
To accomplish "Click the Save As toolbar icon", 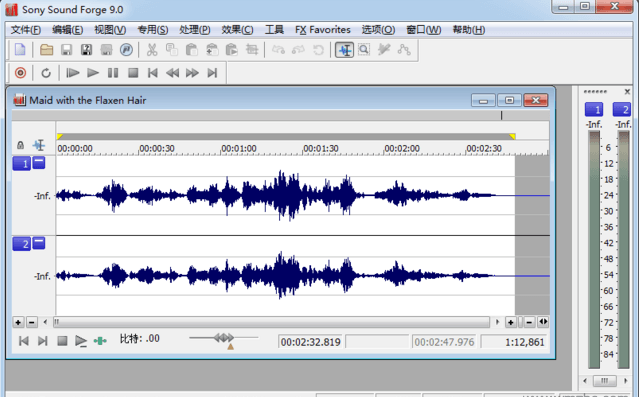I will (x=86, y=50).
